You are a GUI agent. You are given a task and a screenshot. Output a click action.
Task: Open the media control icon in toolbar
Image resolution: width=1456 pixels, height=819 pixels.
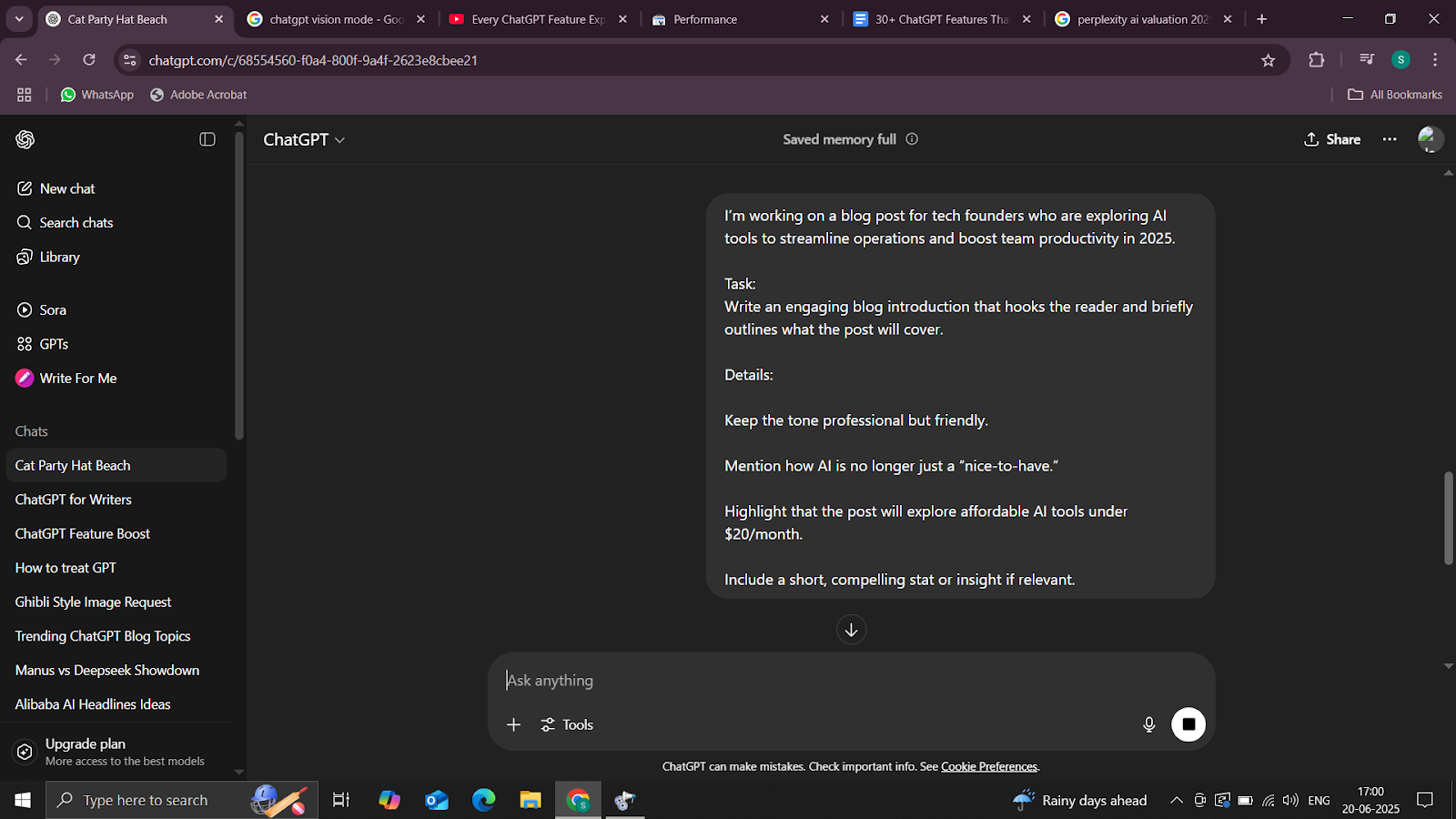[1366, 60]
